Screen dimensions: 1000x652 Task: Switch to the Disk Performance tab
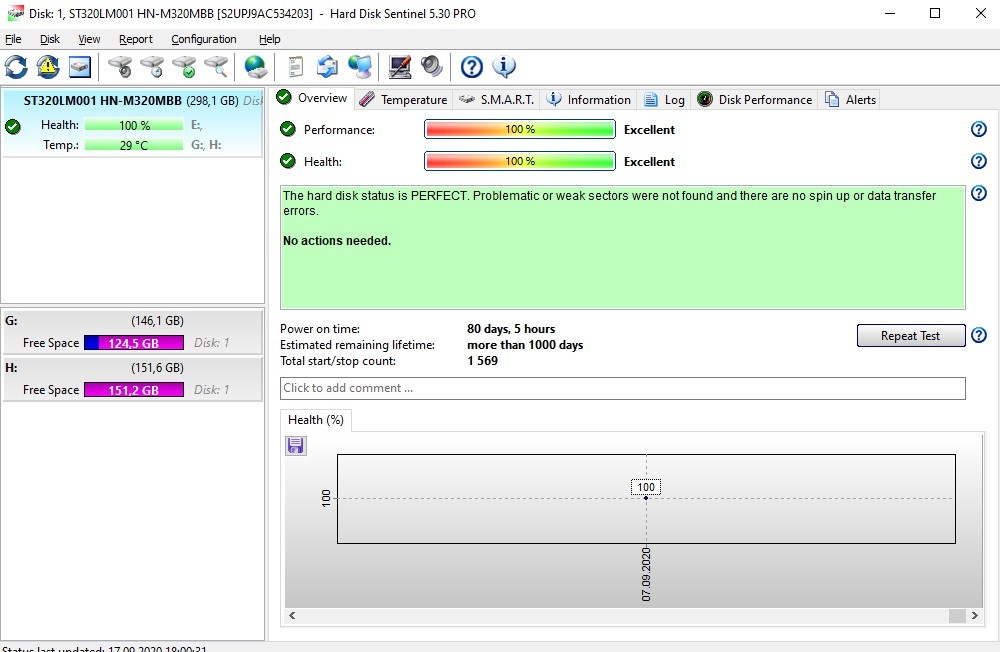click(754, 100)
